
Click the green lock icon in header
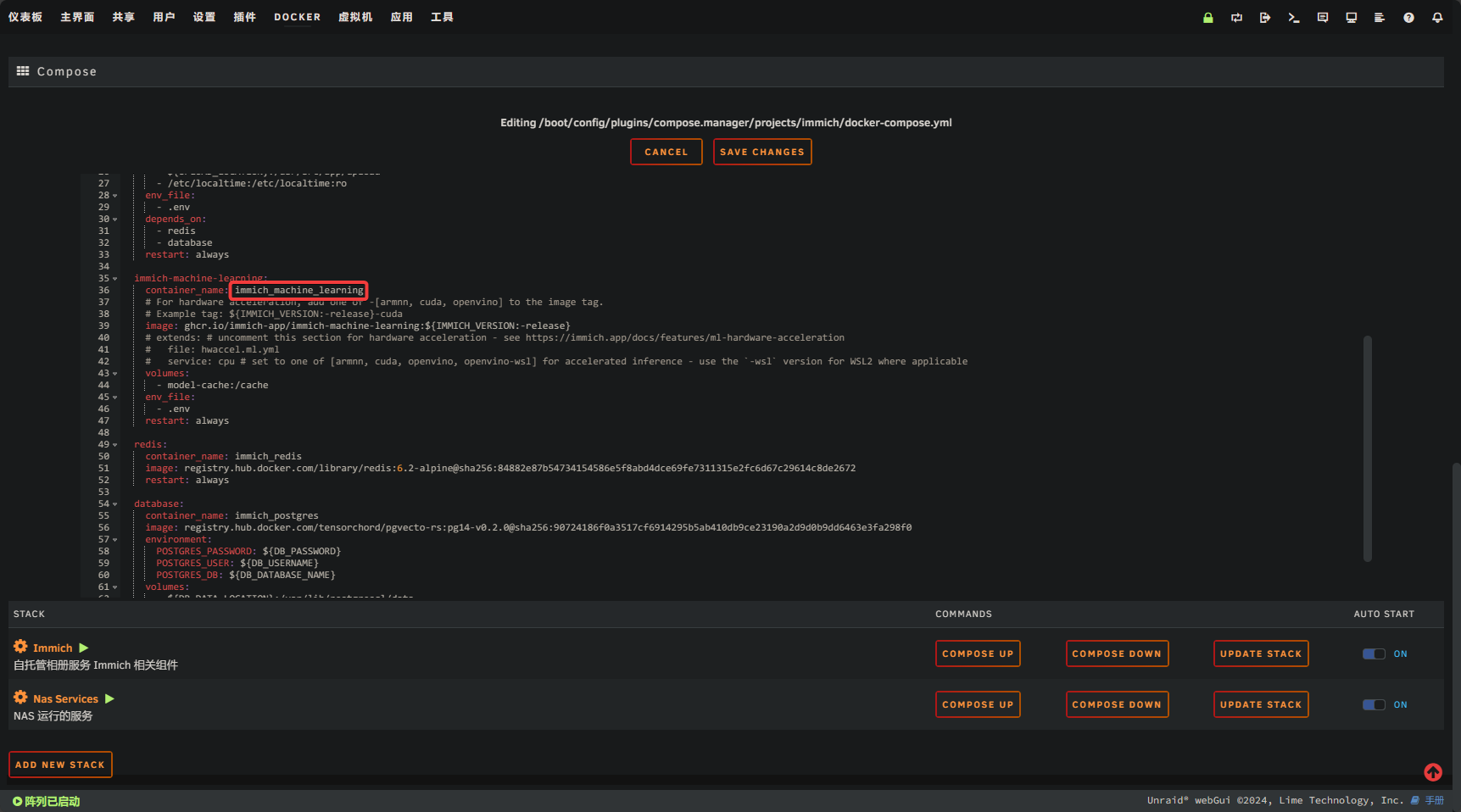(1208, 18)
